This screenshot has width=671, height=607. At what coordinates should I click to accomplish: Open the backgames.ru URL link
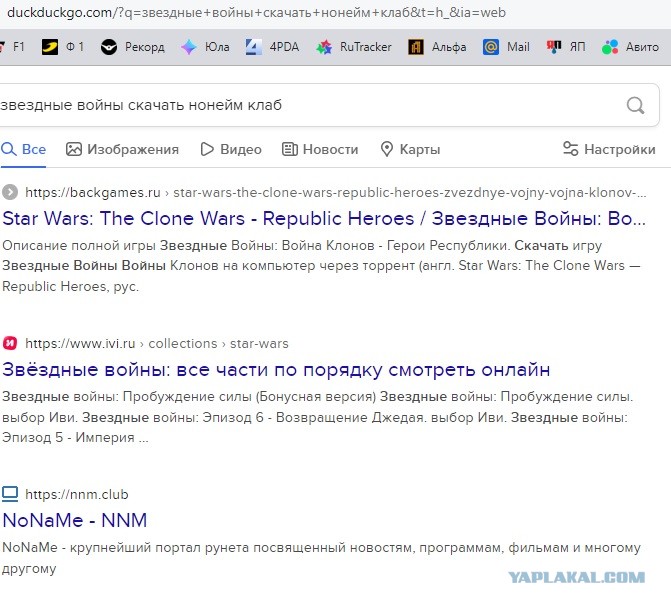pyautogui.click(x=93, y=193)
